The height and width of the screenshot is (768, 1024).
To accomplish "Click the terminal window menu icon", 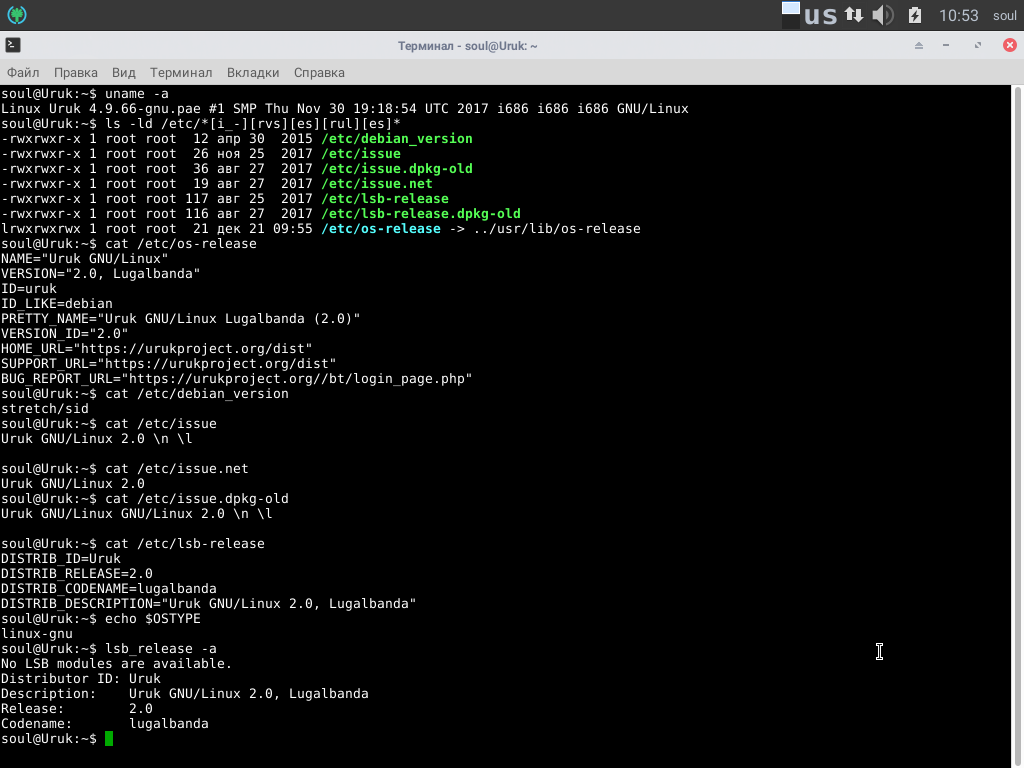I will (13, 45).
